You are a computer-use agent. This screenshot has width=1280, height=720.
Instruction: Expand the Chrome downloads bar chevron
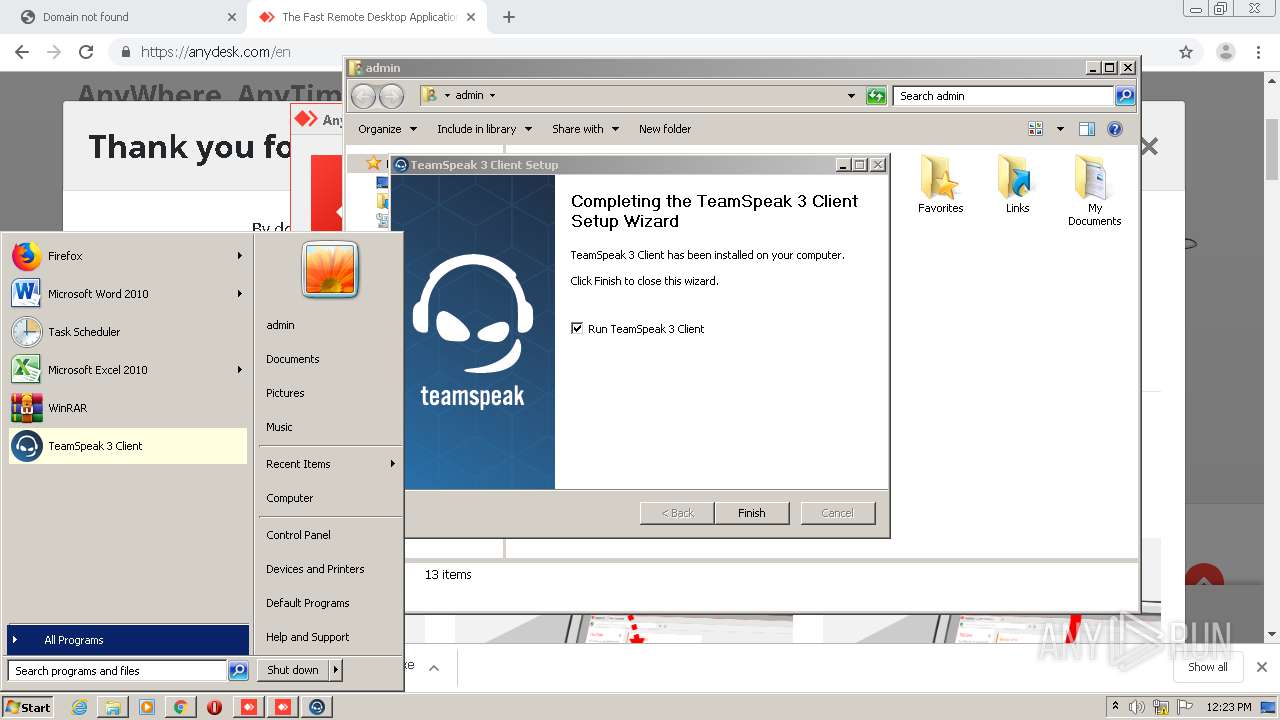pos(434,667)
